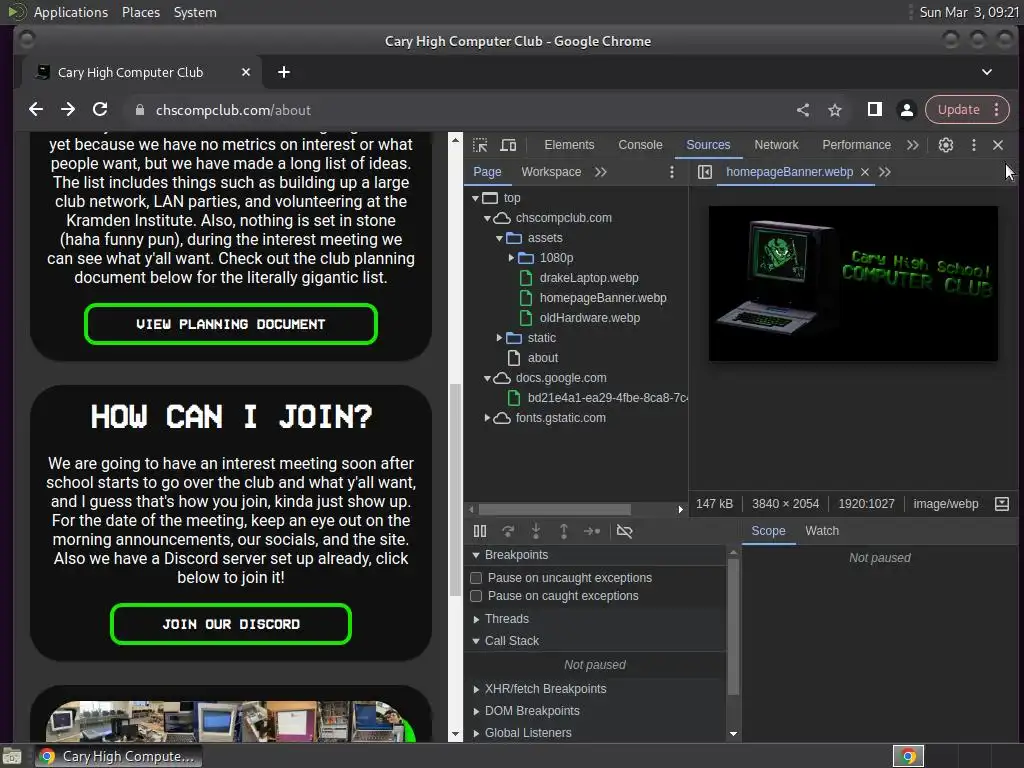Click the Step debugger icon
Viewport: 1024px width, 768px height.
[592, 531]
